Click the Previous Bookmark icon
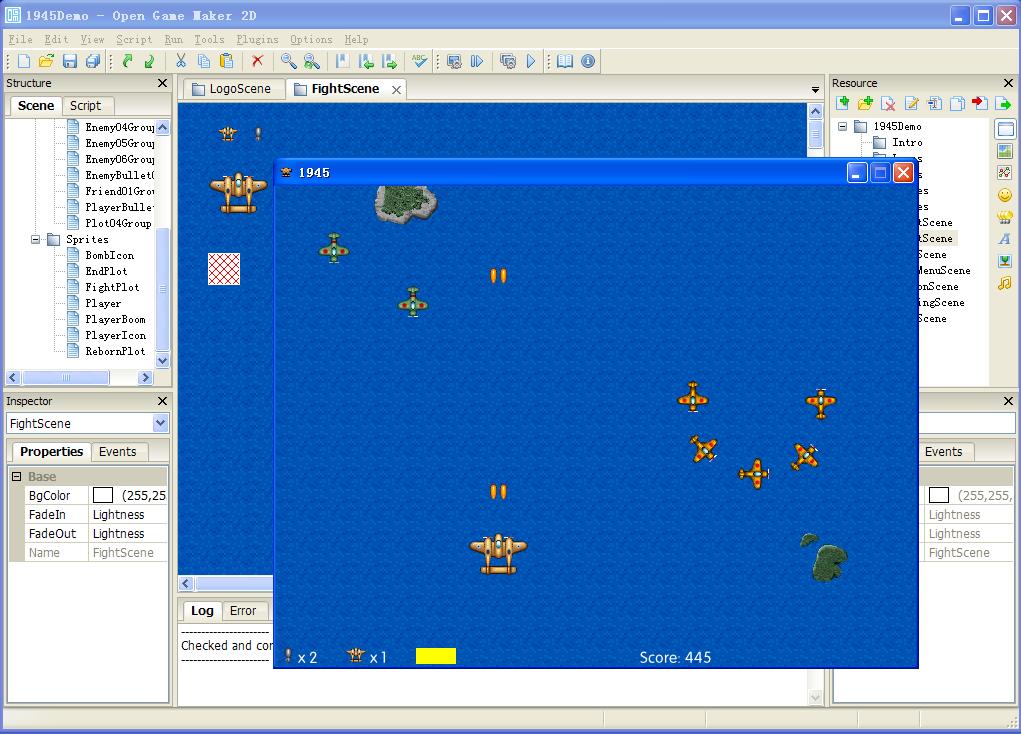The width and height of the screenshot is (1021, 734). click(x=366, y=61)
